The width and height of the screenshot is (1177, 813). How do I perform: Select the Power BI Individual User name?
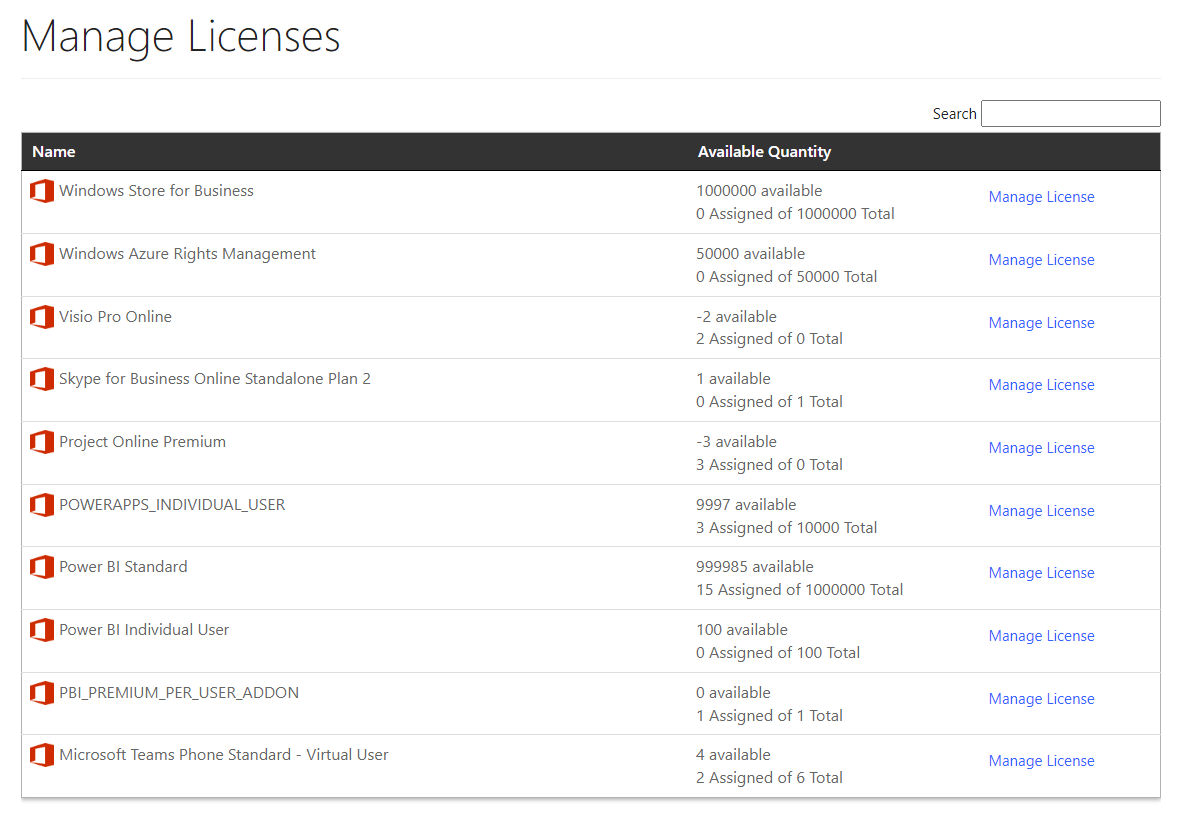pos(144,630)
